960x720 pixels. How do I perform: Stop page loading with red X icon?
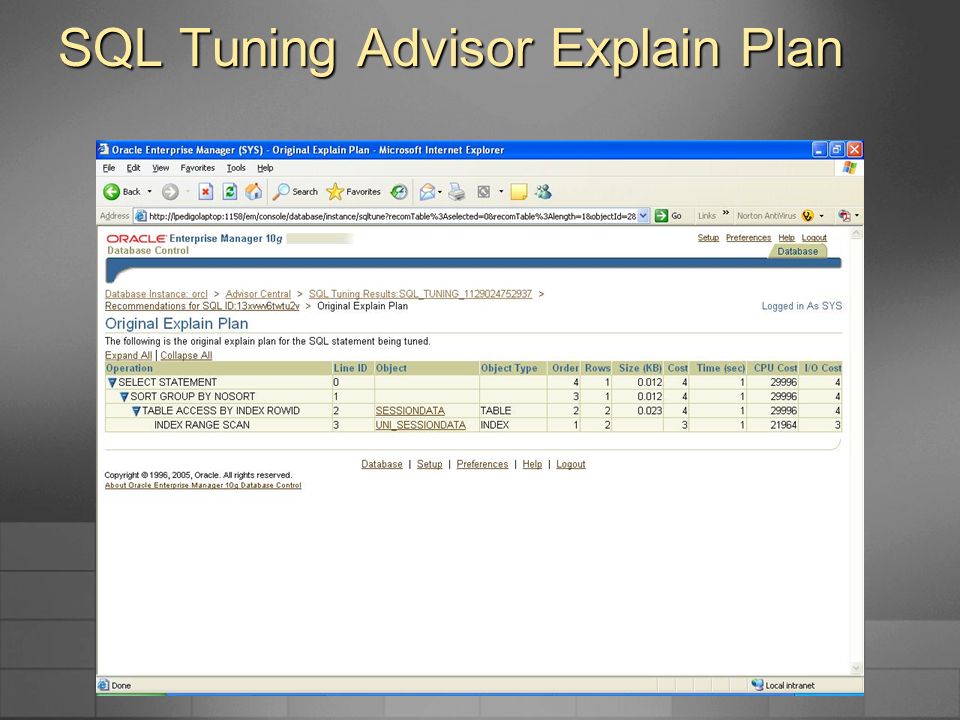point(206,192)
